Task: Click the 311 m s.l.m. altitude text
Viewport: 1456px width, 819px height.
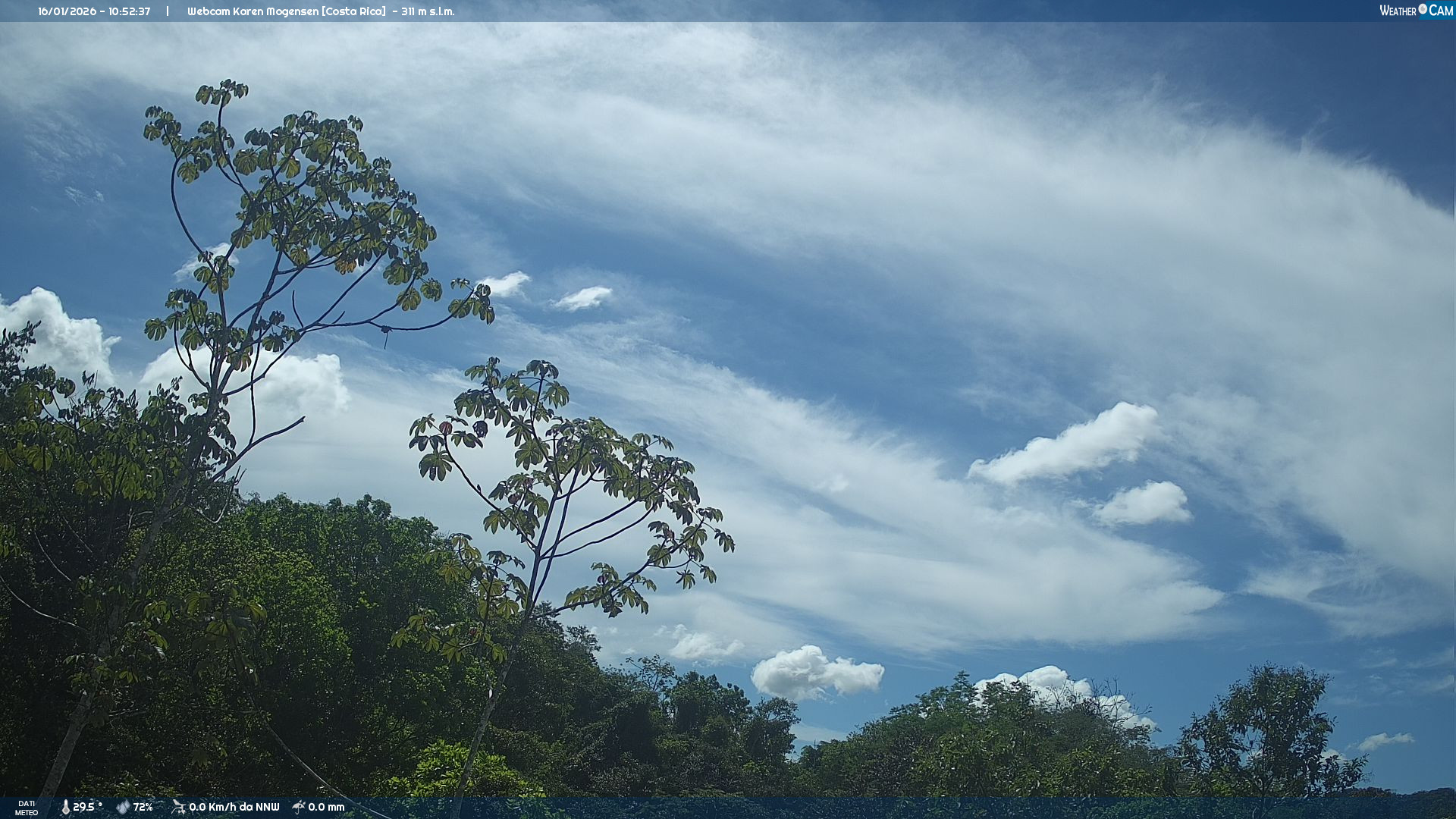Action: (428, 11)
